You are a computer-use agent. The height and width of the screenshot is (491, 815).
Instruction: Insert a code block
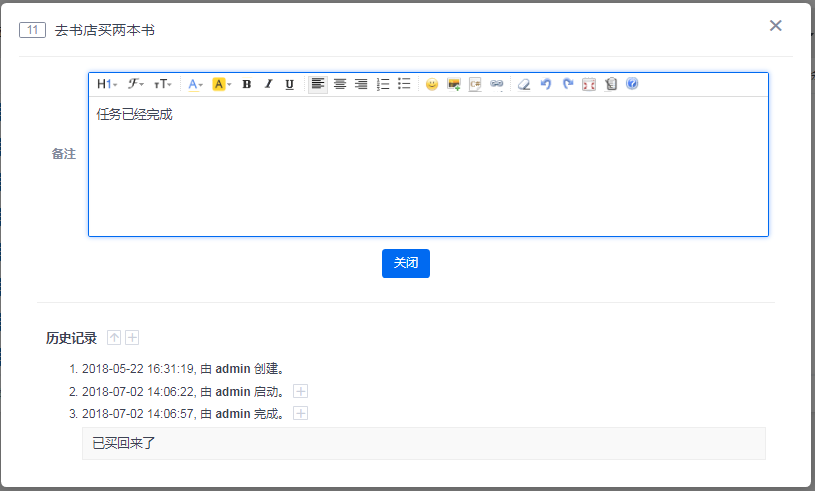475,84
